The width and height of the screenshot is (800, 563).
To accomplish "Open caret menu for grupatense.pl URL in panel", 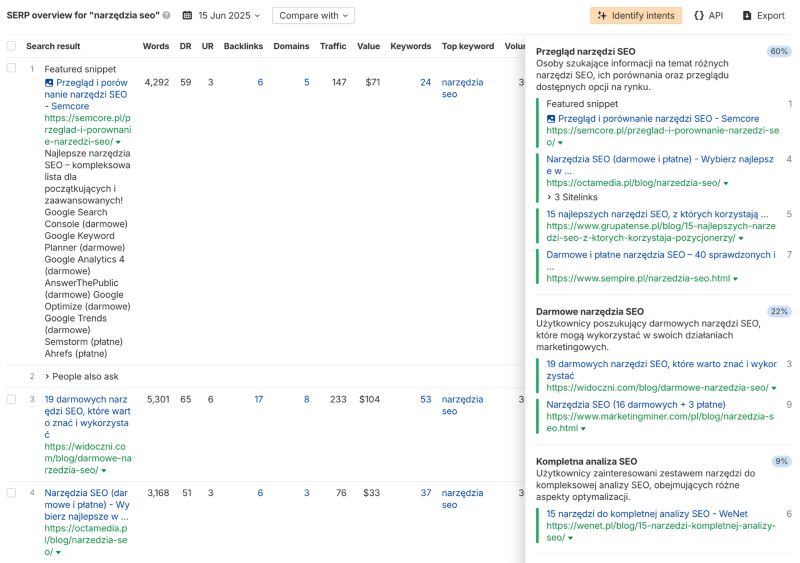I will [x=741, y=238].
